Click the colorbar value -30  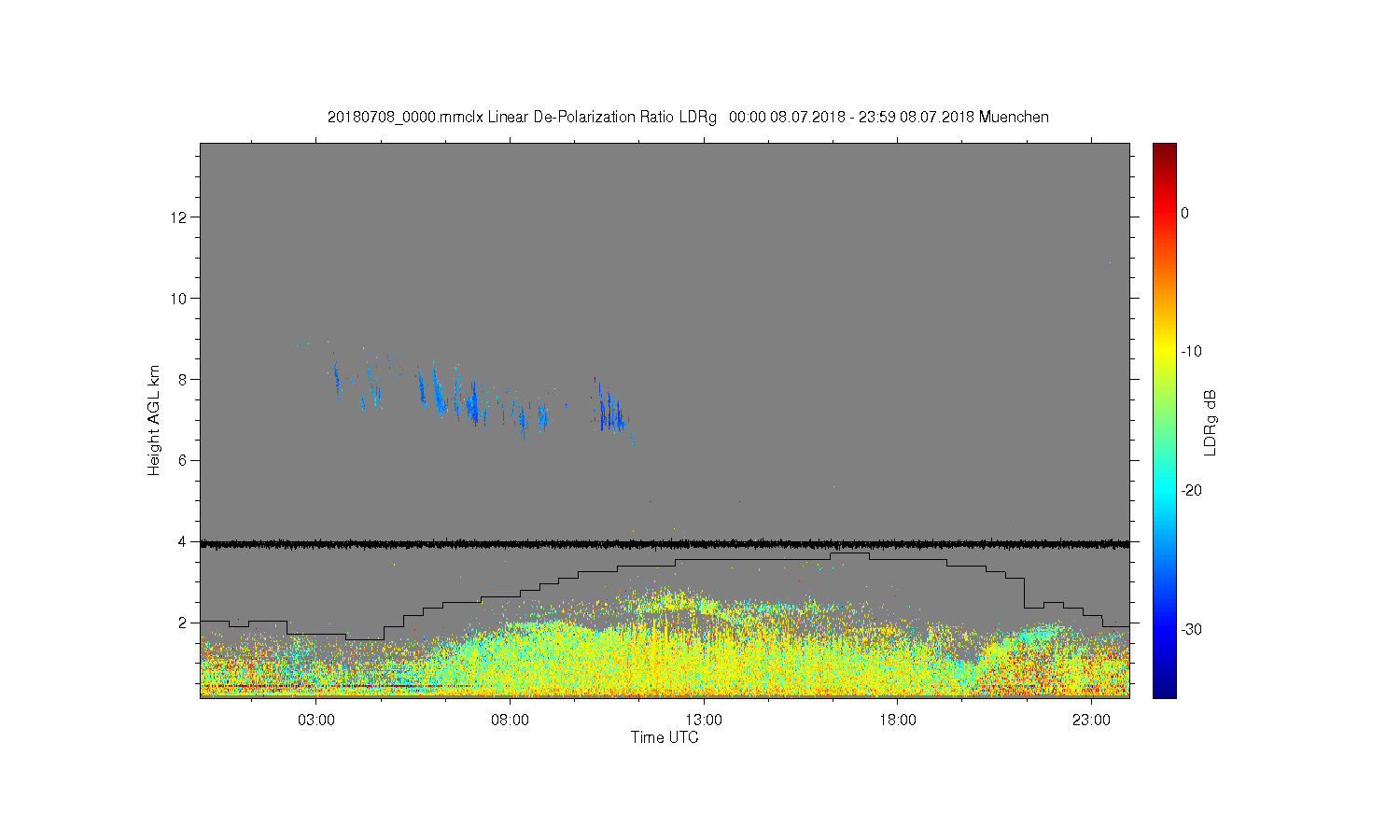tap(1191, 630)
